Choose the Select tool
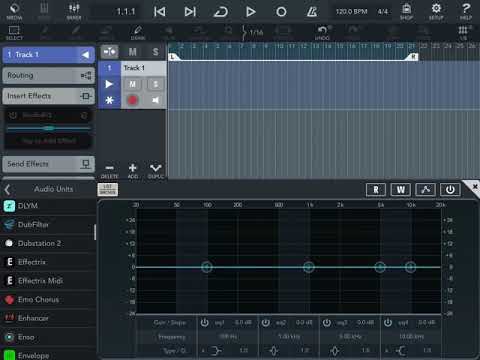480x360 pixels. 14,33
